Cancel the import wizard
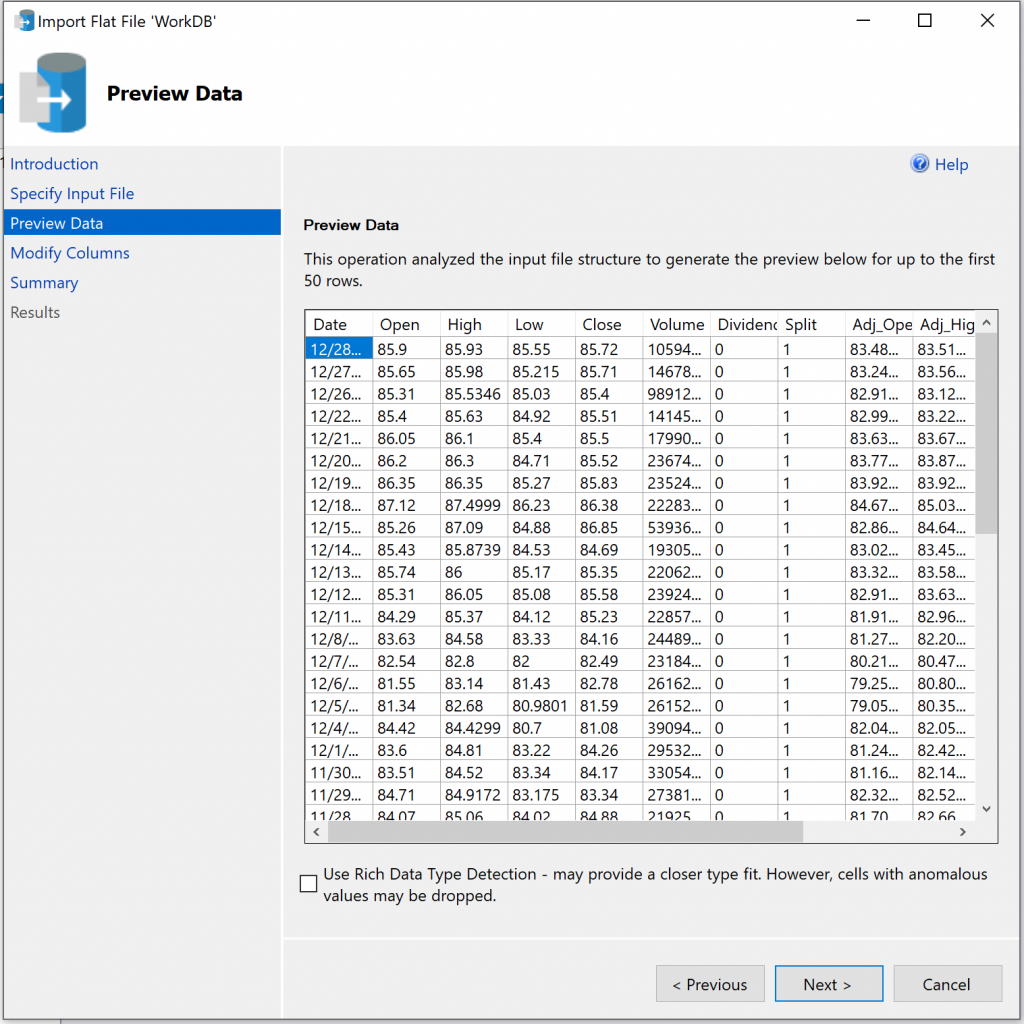 pyautogui.click(x=947, y=984)
